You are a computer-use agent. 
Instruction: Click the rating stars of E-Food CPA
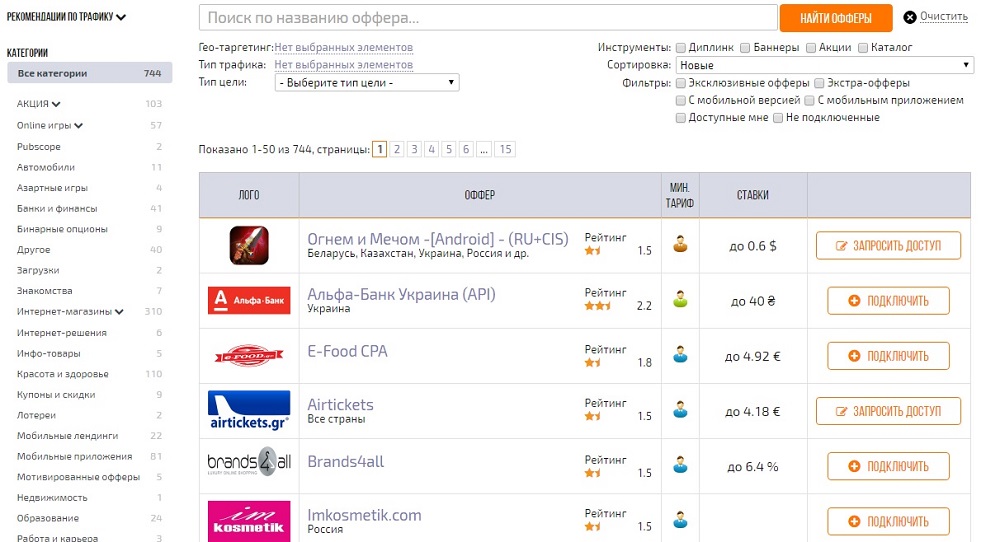[593, 362]
